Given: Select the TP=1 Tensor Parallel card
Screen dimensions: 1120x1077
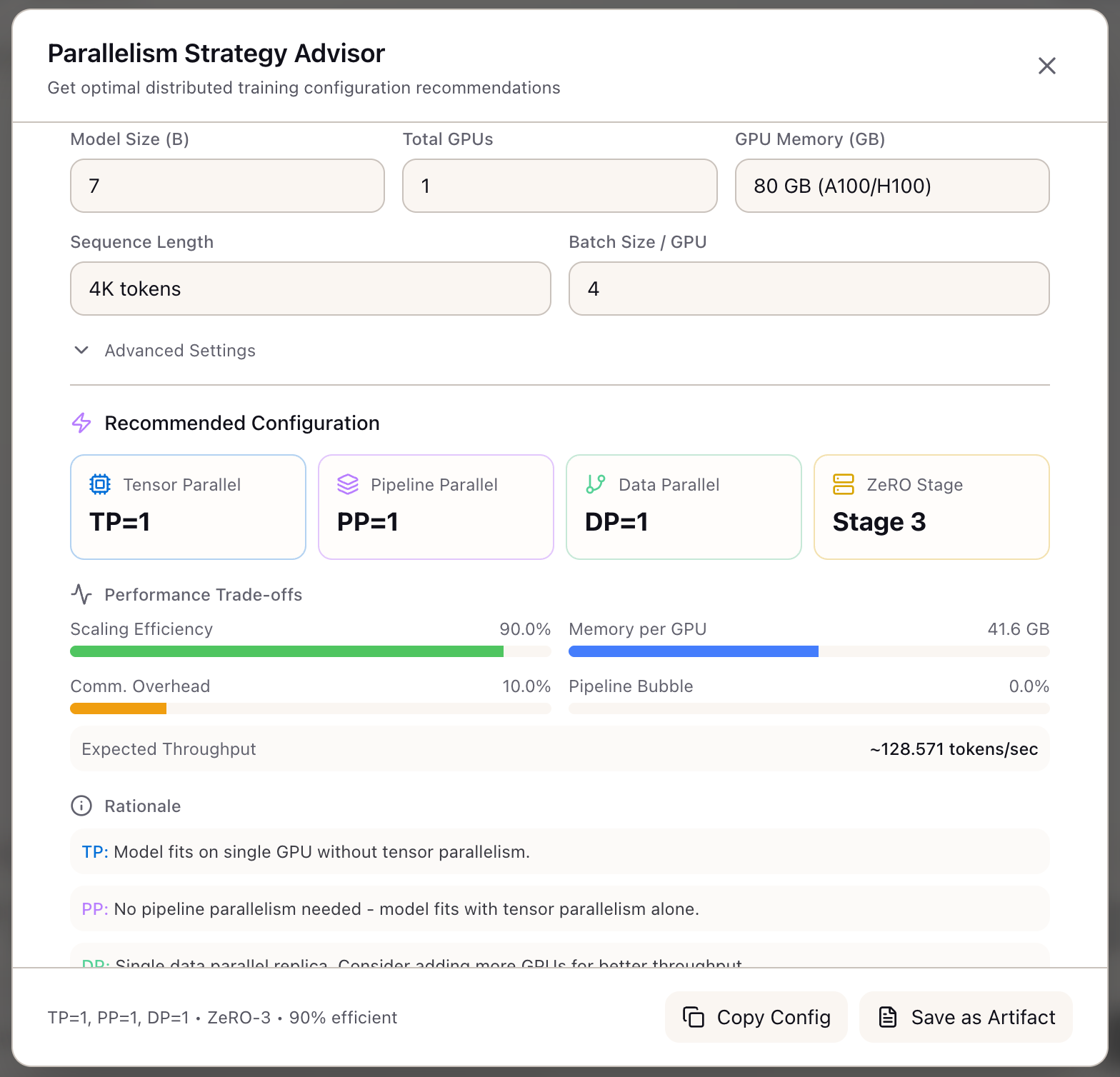Looking at the screenshot, I should 188,507.
